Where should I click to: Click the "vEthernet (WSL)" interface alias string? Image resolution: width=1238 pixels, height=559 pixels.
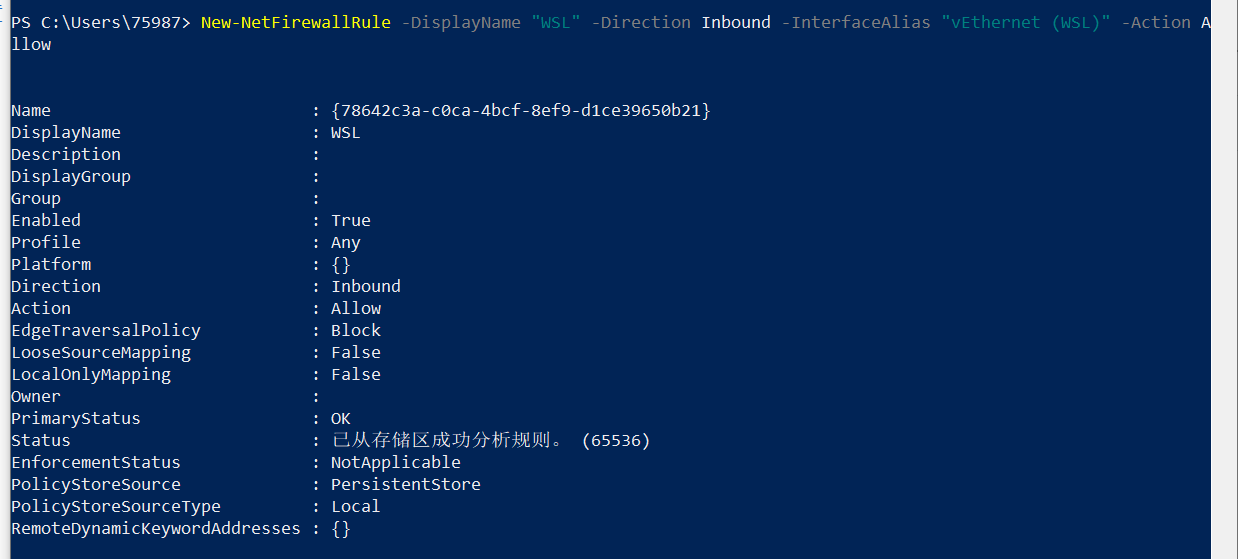tap(1025, 23)
